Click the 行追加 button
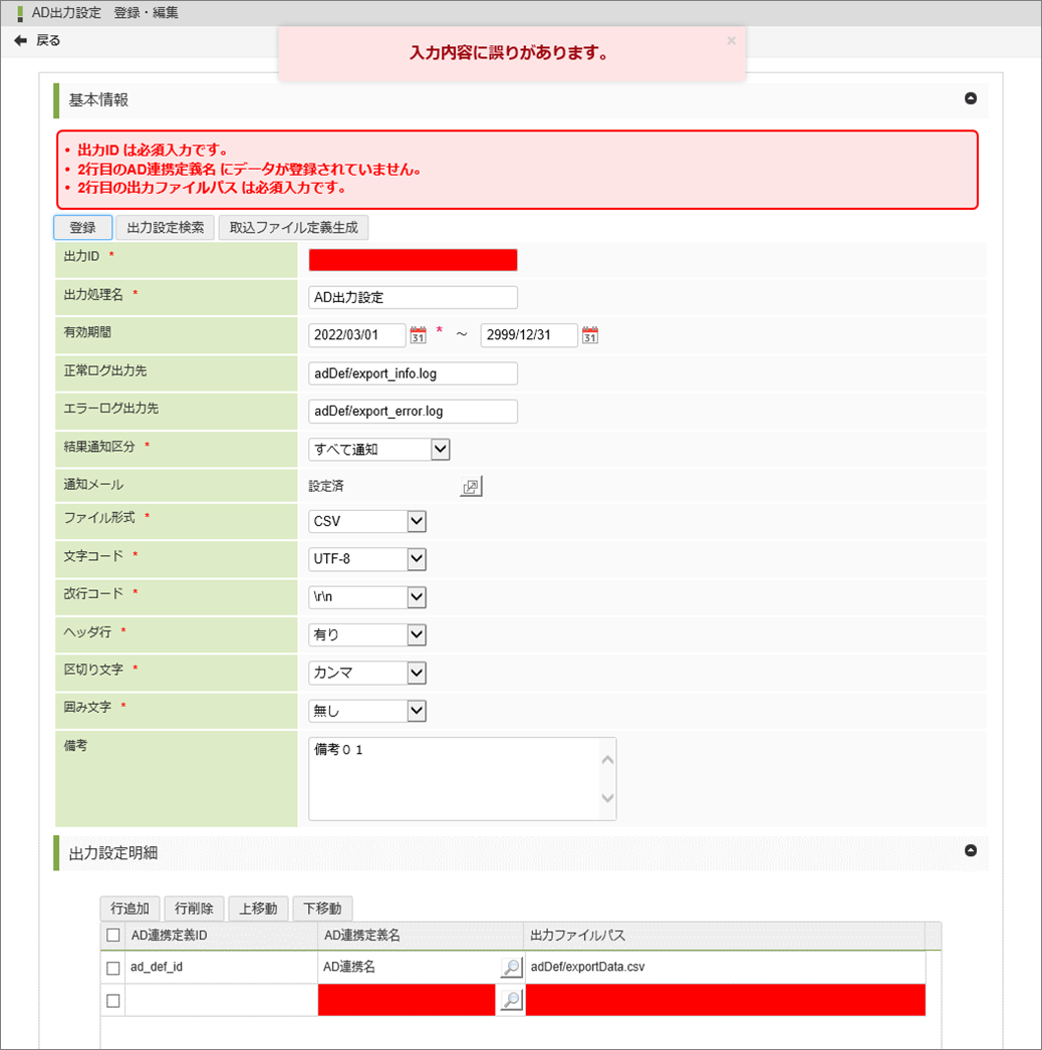The width and height of the screenshot is (1042, 1050). pos(130,909)
